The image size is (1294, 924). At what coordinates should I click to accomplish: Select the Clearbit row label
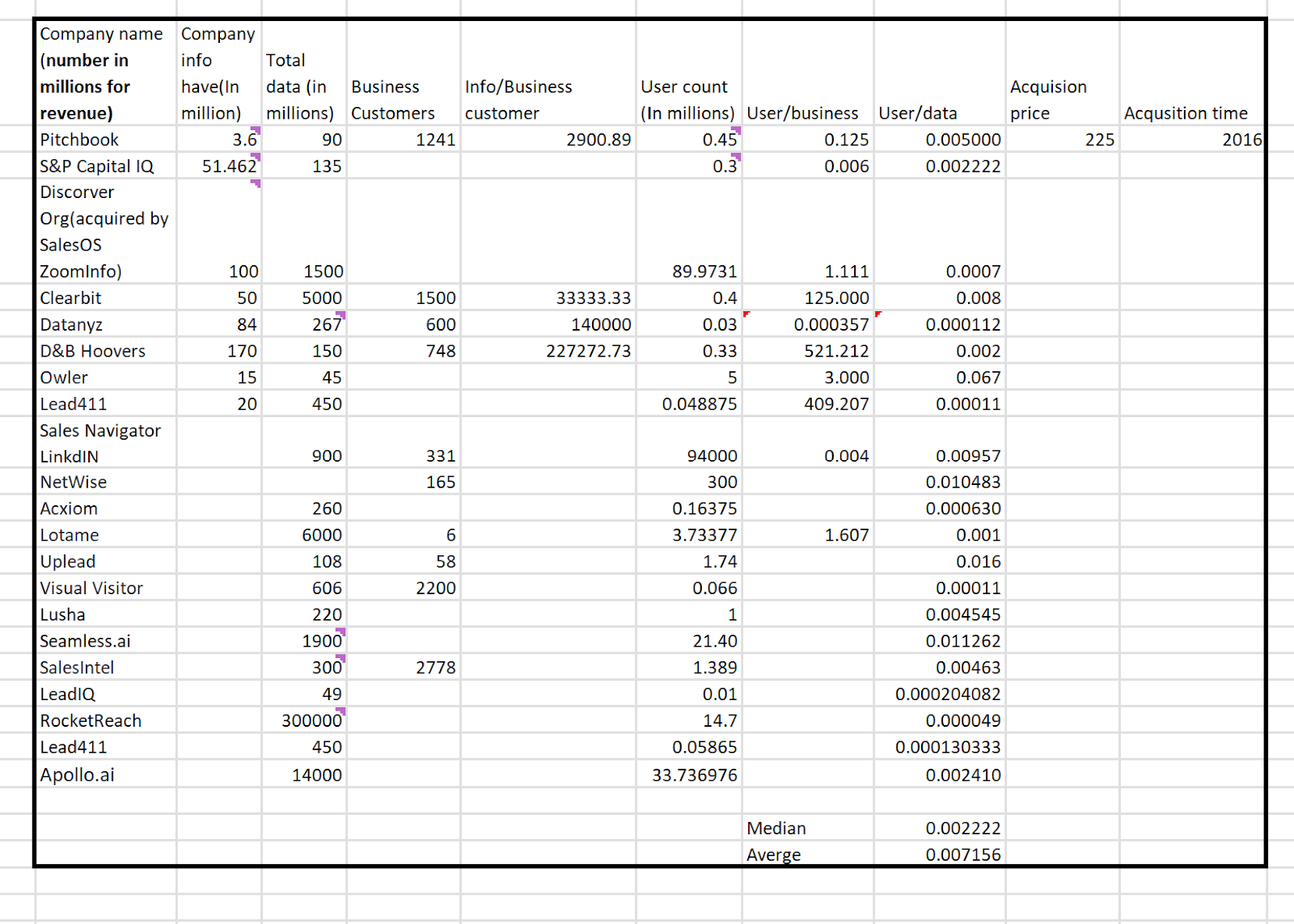pyautogui.click(x=106, y=297)
